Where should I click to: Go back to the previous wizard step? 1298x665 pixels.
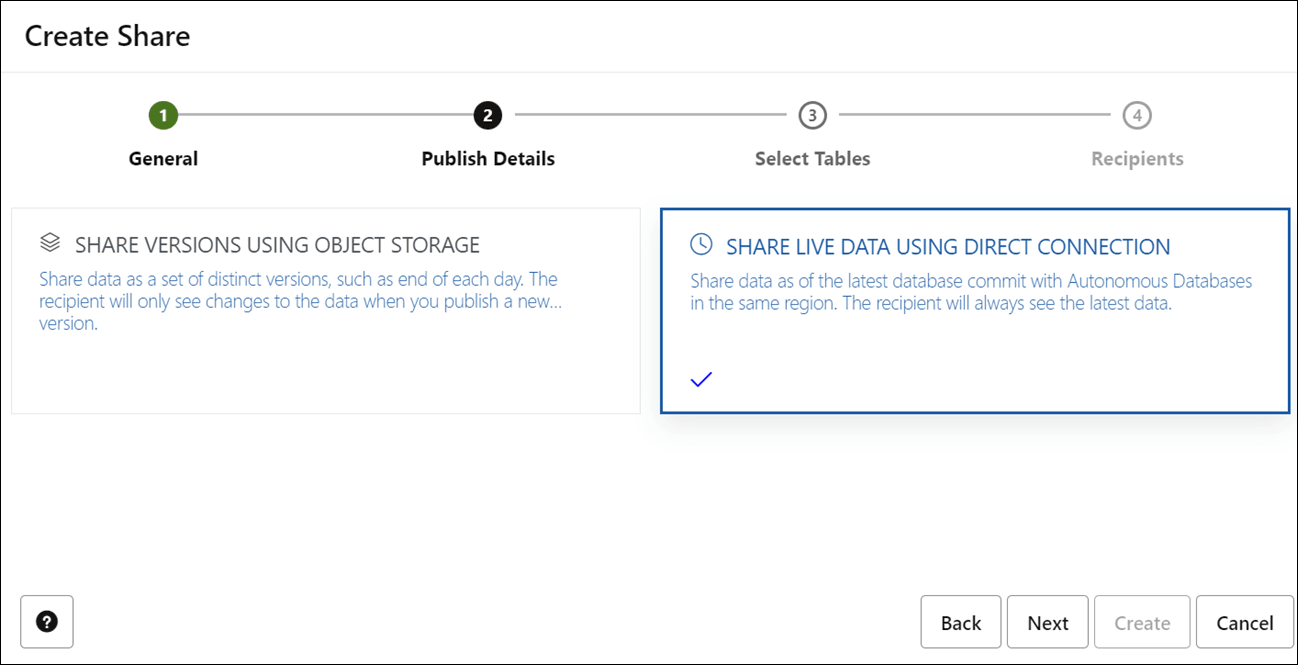point(960,622)
